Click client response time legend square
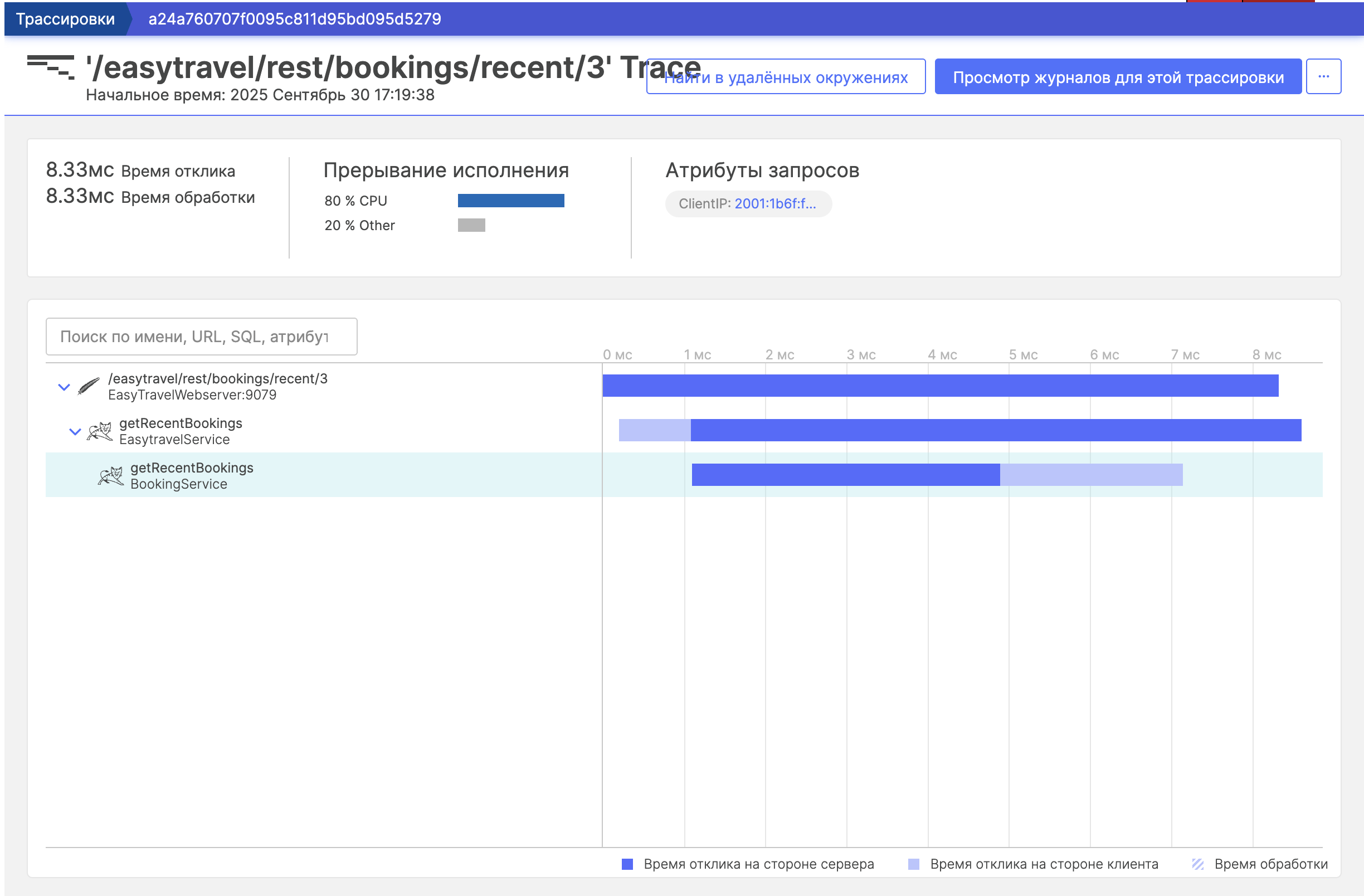This screenshot has height=896, width=1364. pyautogui.click(x=914, y=864)
